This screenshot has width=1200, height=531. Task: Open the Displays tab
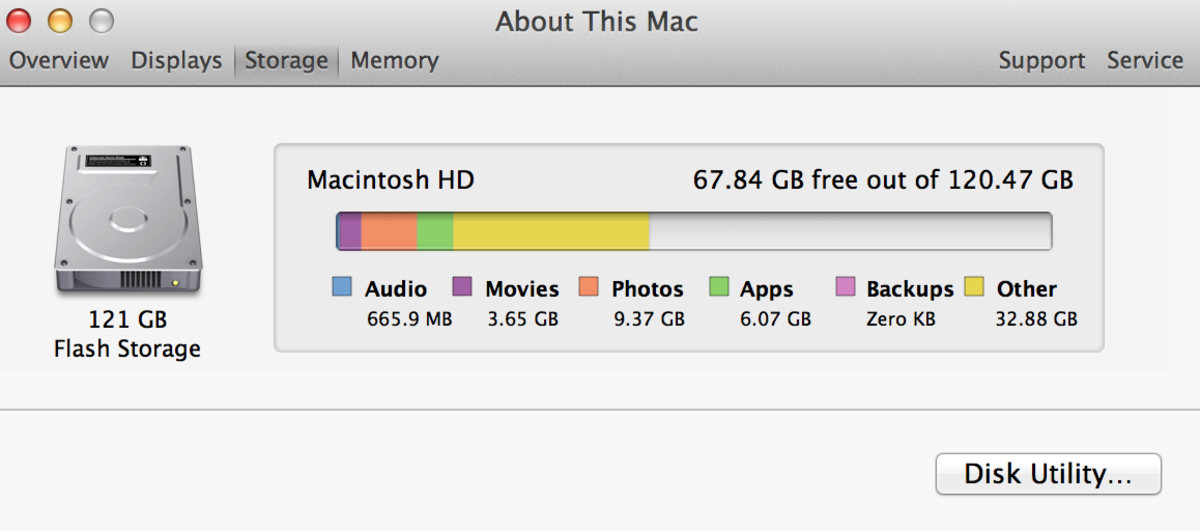point(176,60)
